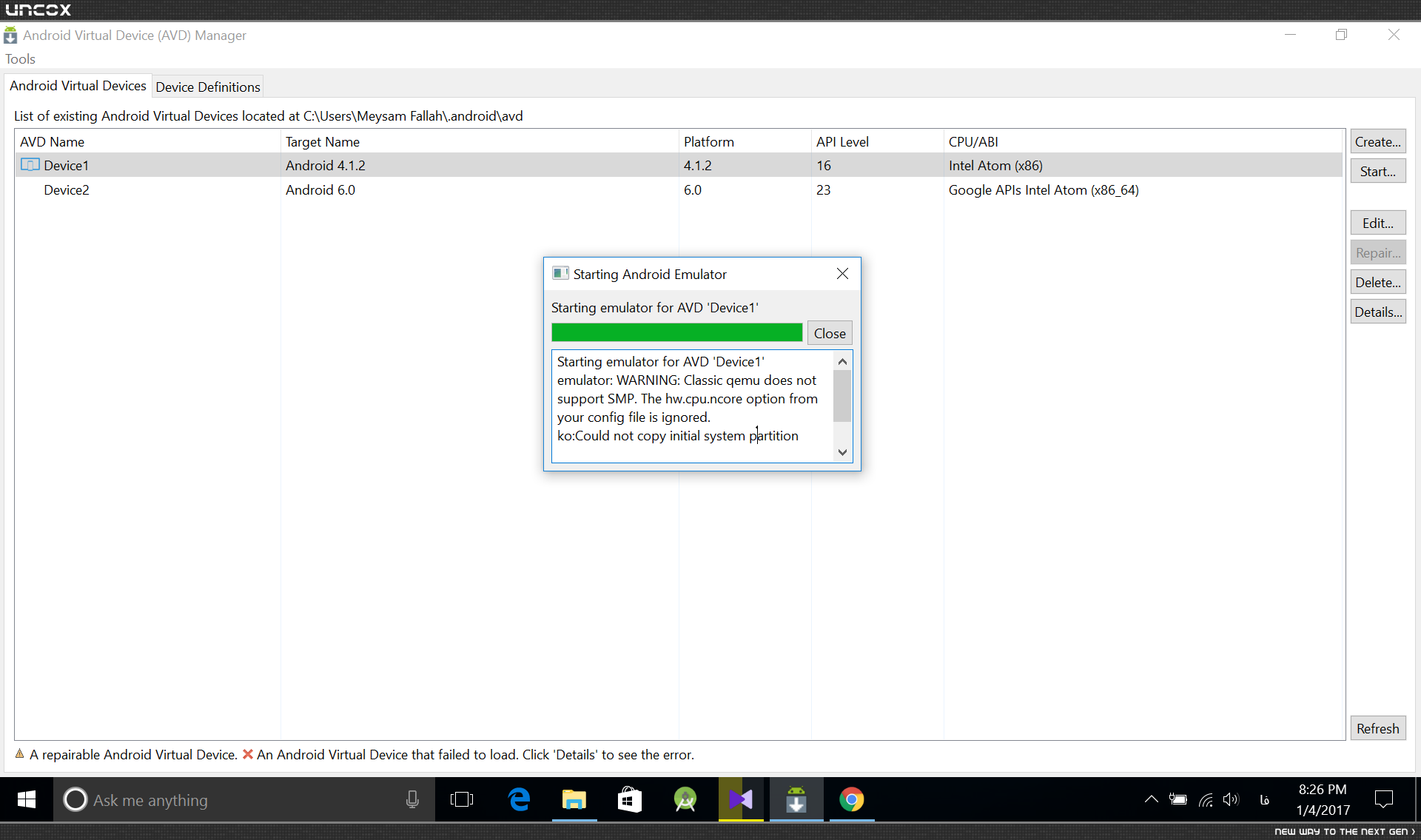Click the green emulator progress bar
This screenshot has width=1421, height=840.
pos(676,332)
